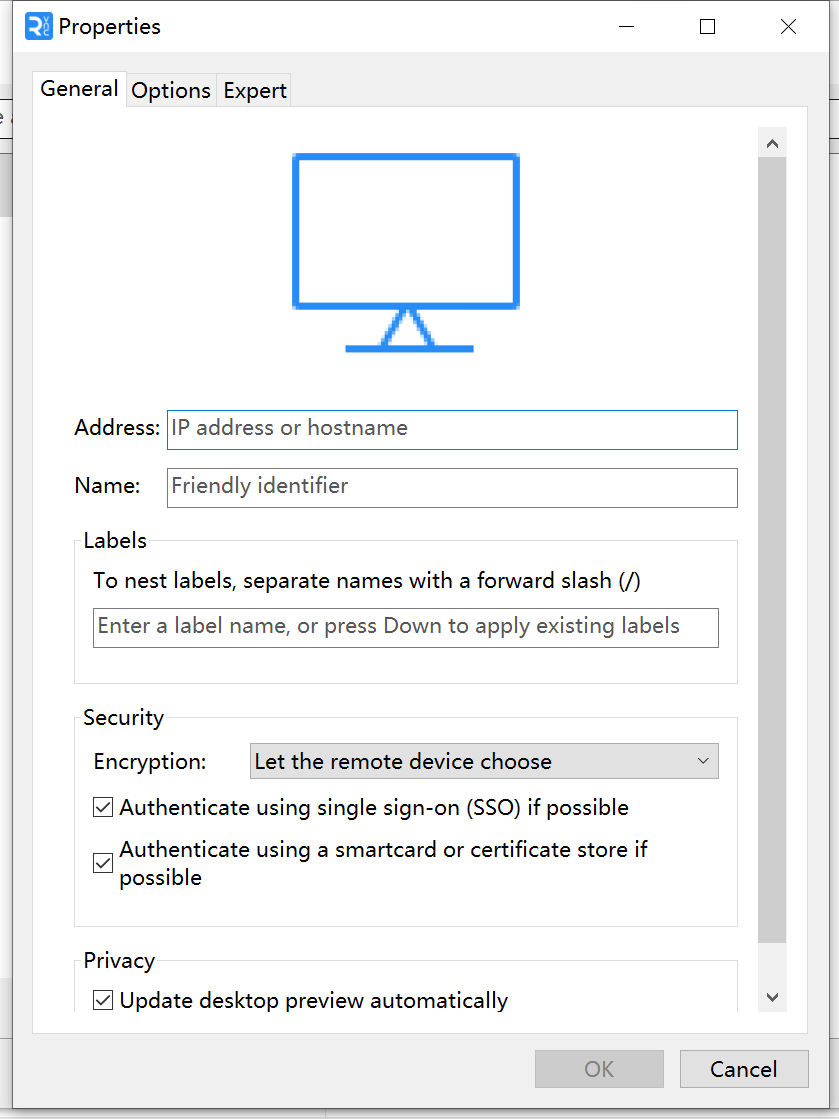Open the Expert tab
This screenshot has width=839, height=1119.
pyautogui.click(x=255, y=91)
